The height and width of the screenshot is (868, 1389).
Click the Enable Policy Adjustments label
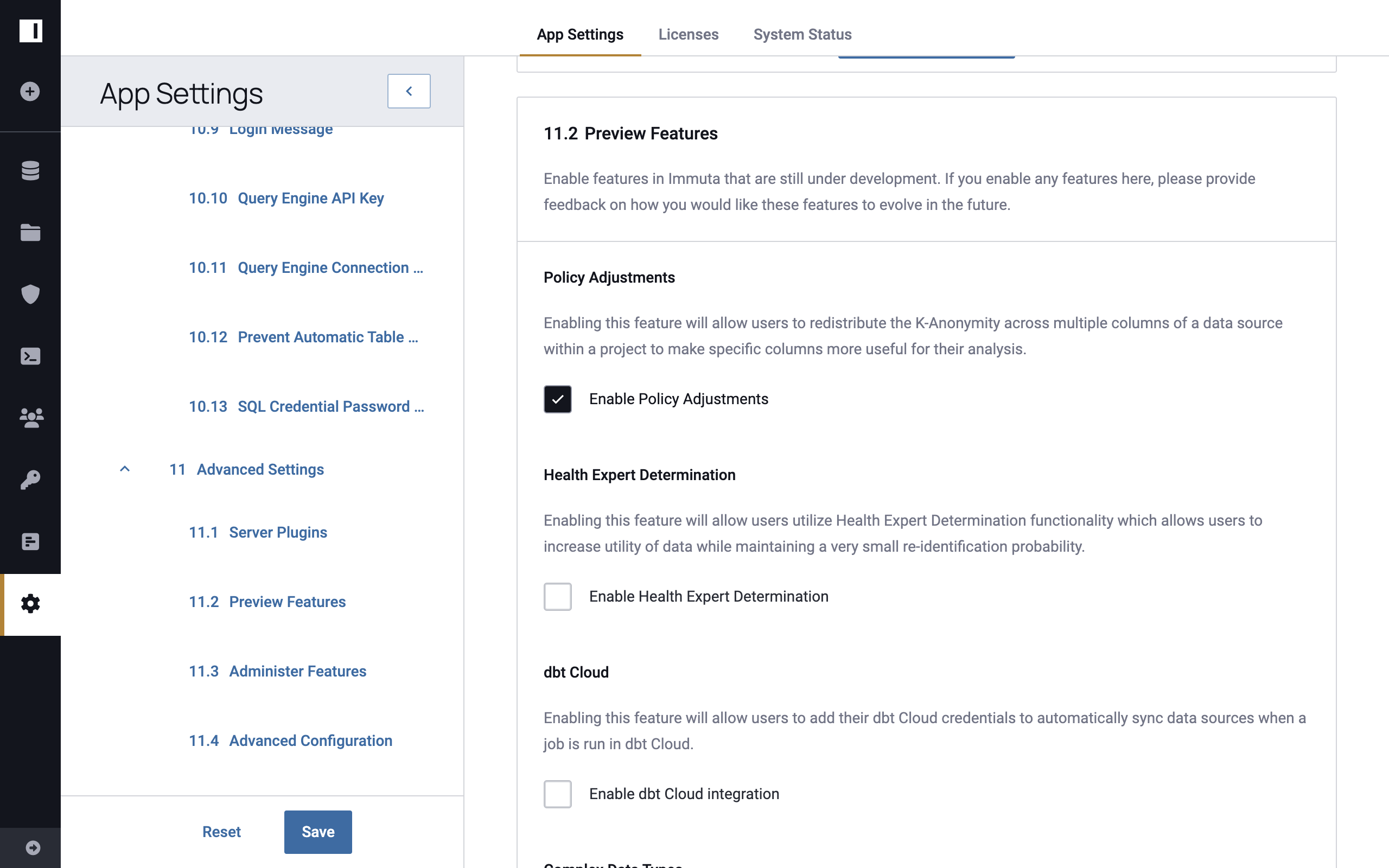coord(678,399)
